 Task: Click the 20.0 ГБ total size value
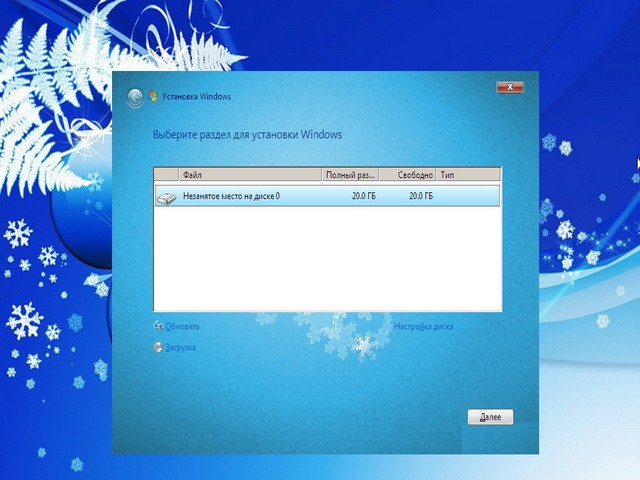tap(364, 196)
